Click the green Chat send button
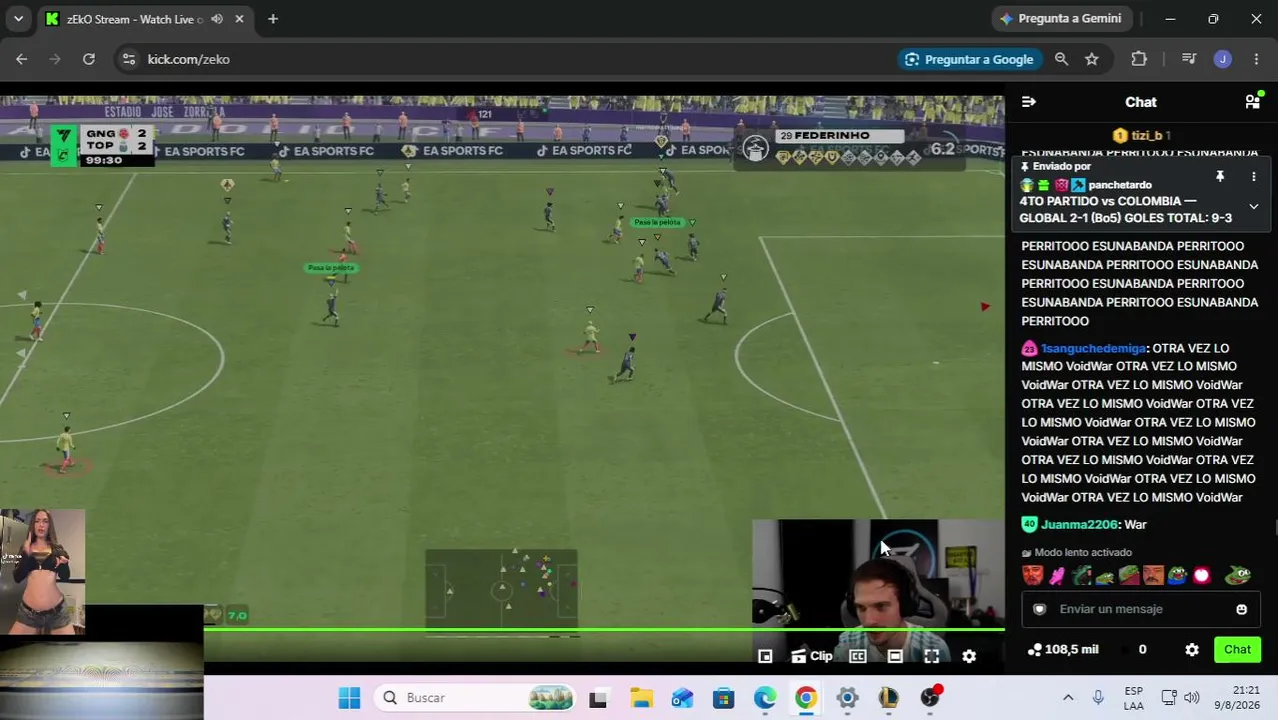1278x720 pixels. click(x=1237, y=650)
